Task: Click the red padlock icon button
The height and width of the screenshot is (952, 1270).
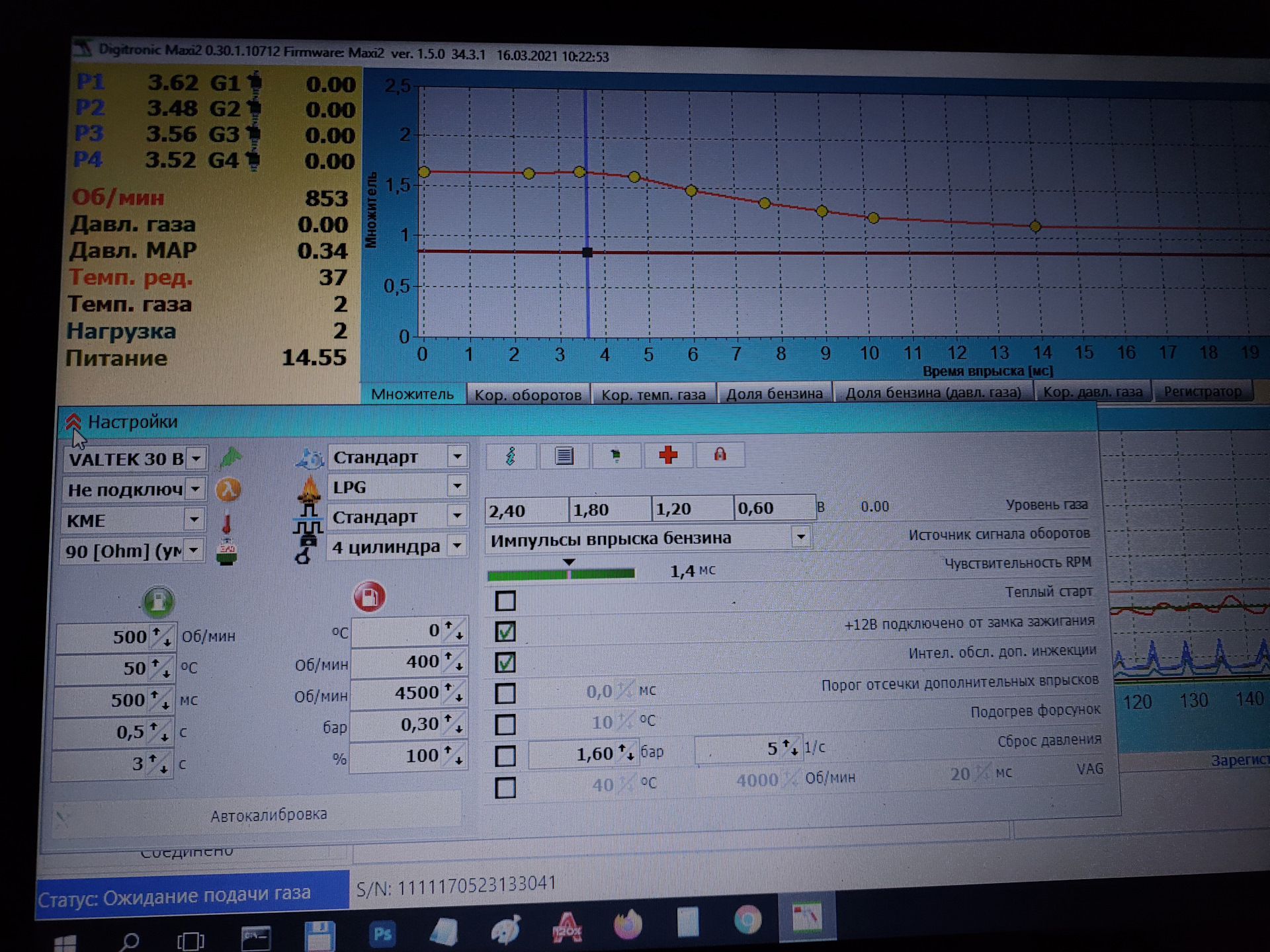Action: coord(720,455)
